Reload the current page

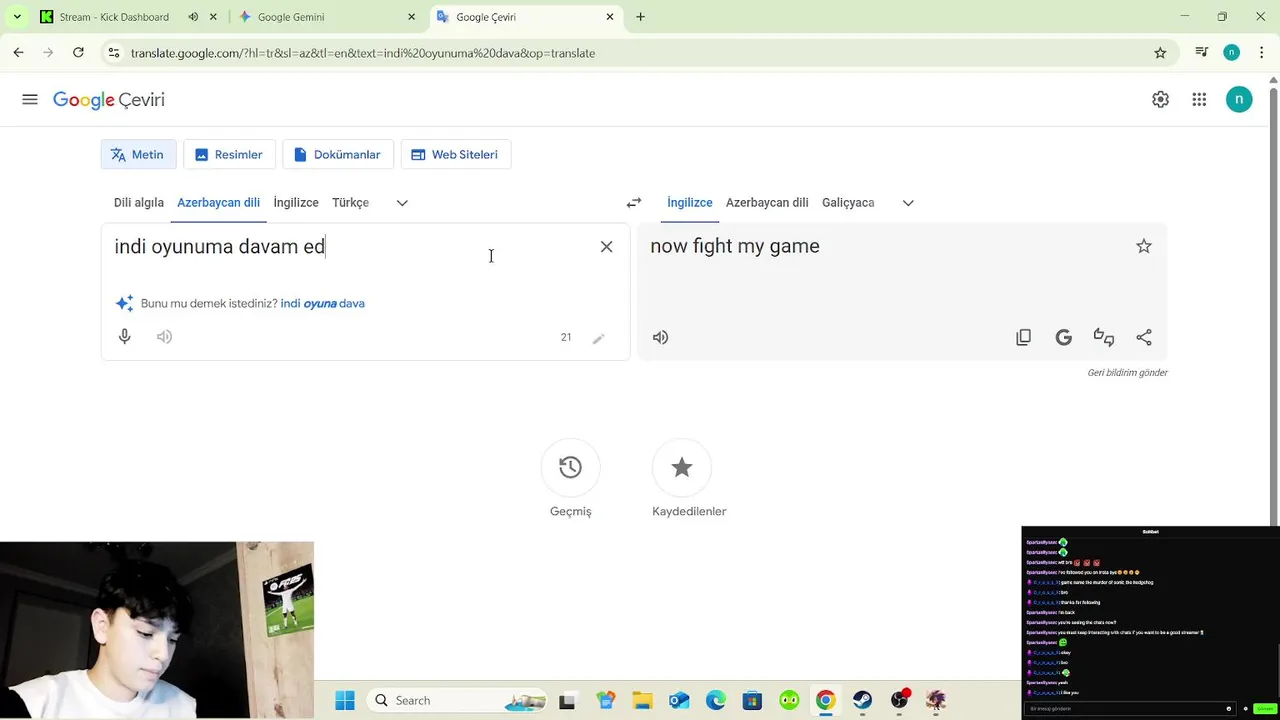tap(78, 53)
